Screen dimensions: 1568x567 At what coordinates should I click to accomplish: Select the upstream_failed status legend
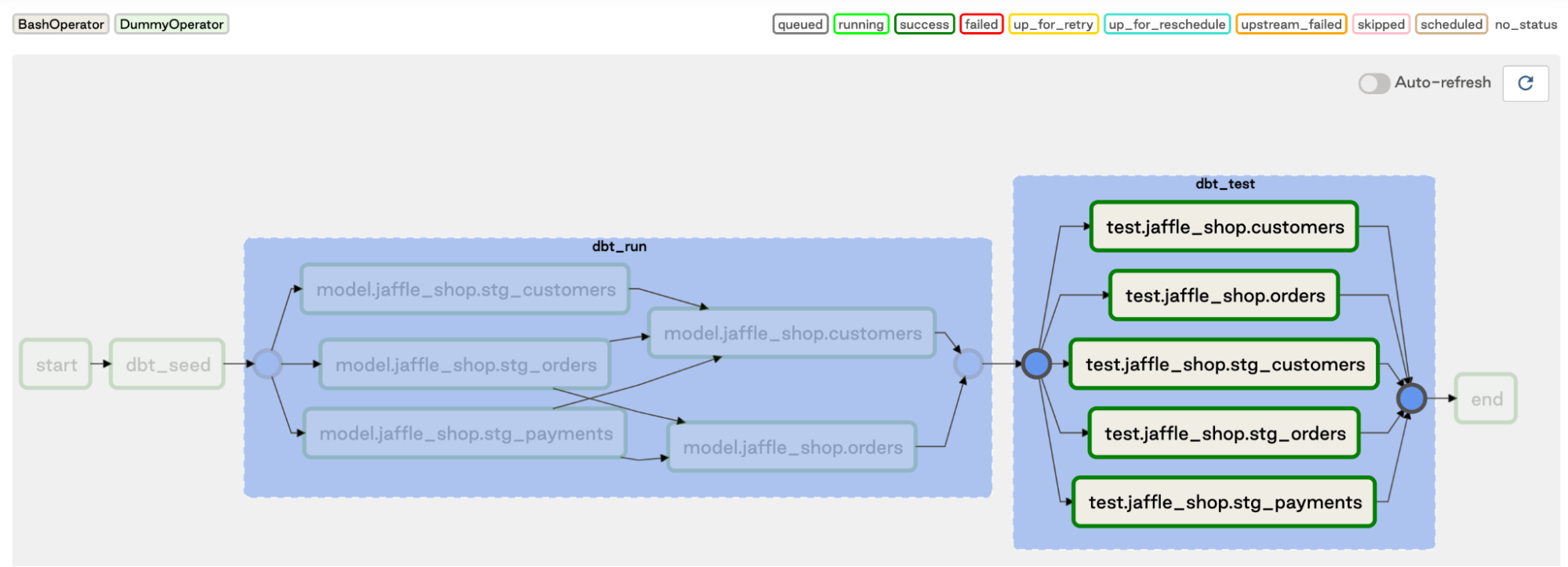point(1290,24)
